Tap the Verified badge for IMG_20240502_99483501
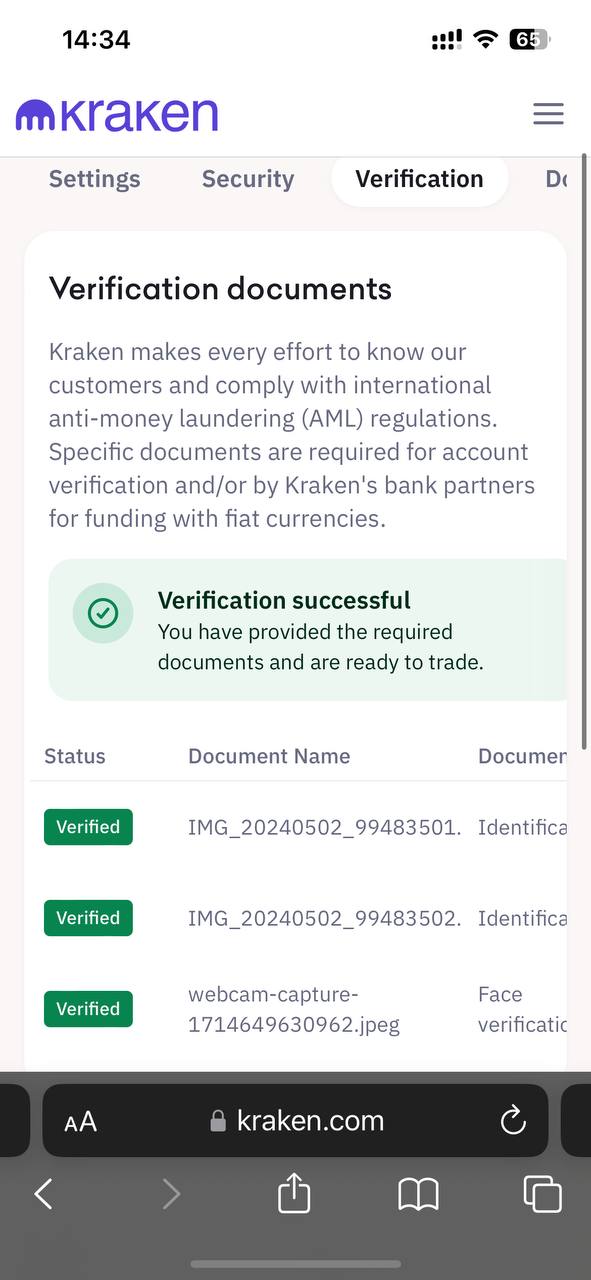The width and height of the screenshot is (591, 1280). (x=88, y=827)
